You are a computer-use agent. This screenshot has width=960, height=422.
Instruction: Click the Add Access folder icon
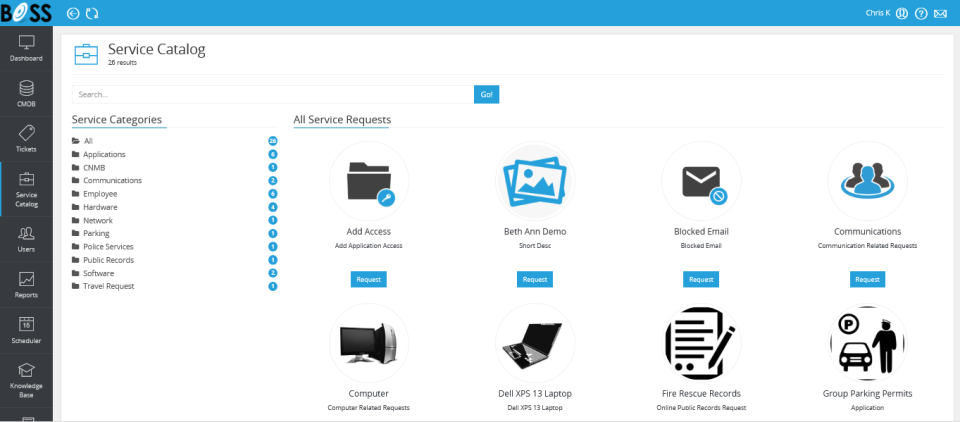click(x=369, y=181)
